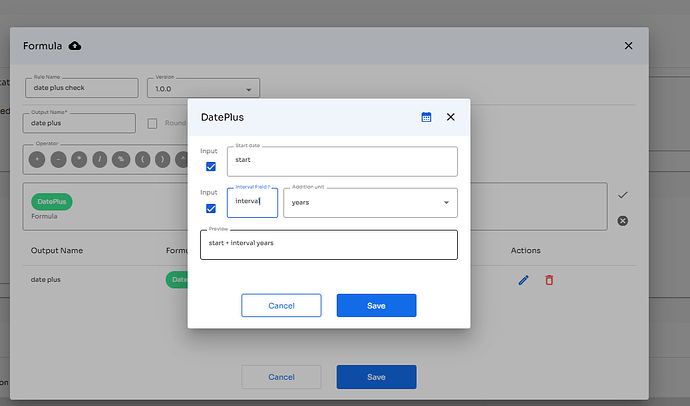Click Cancel in the DatePlus dialog
The image size is (690, 406).
click(x=281, y=306)
